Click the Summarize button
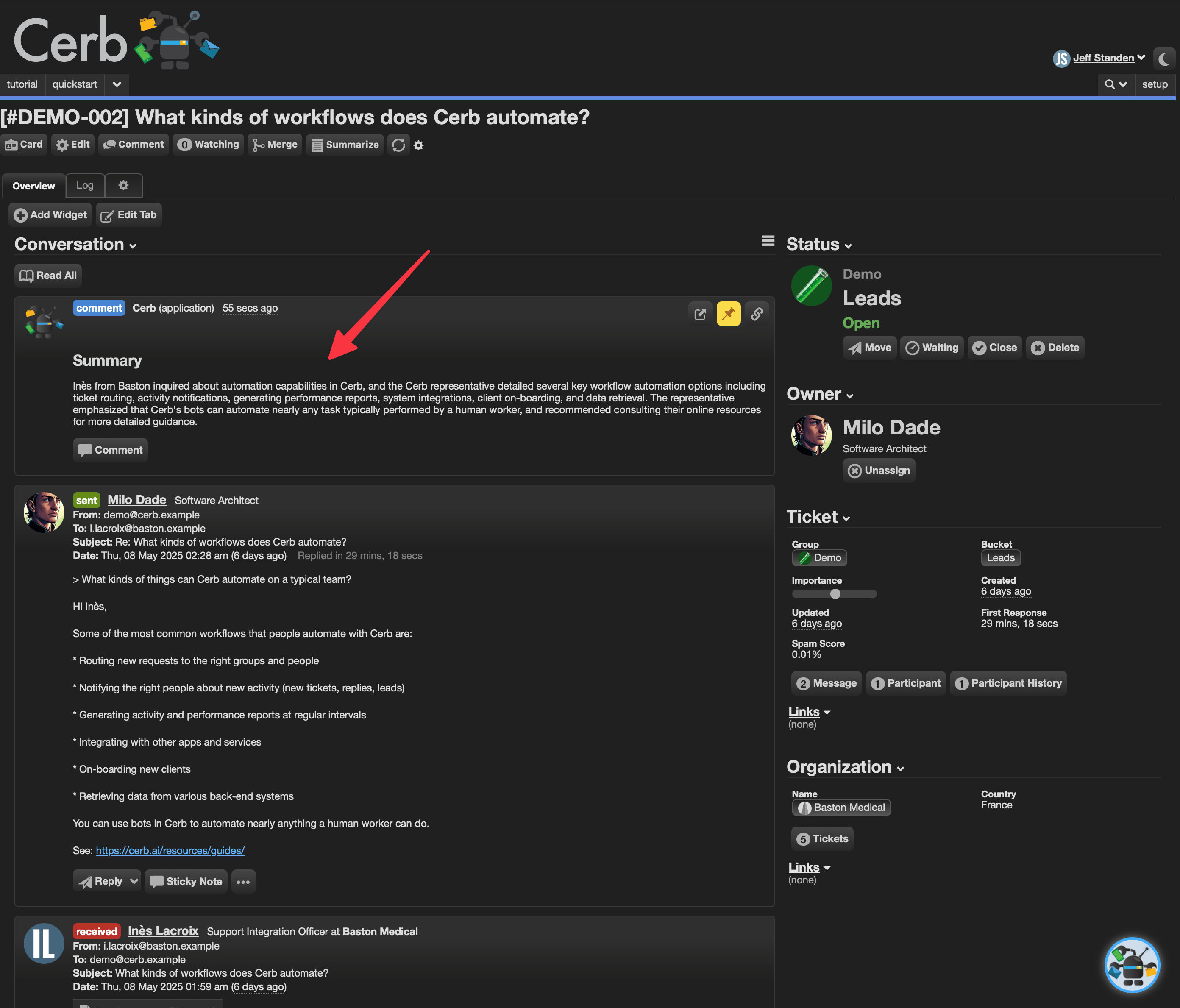The height and width of the screenshot is (1008, 1180). tap(345, 145)
